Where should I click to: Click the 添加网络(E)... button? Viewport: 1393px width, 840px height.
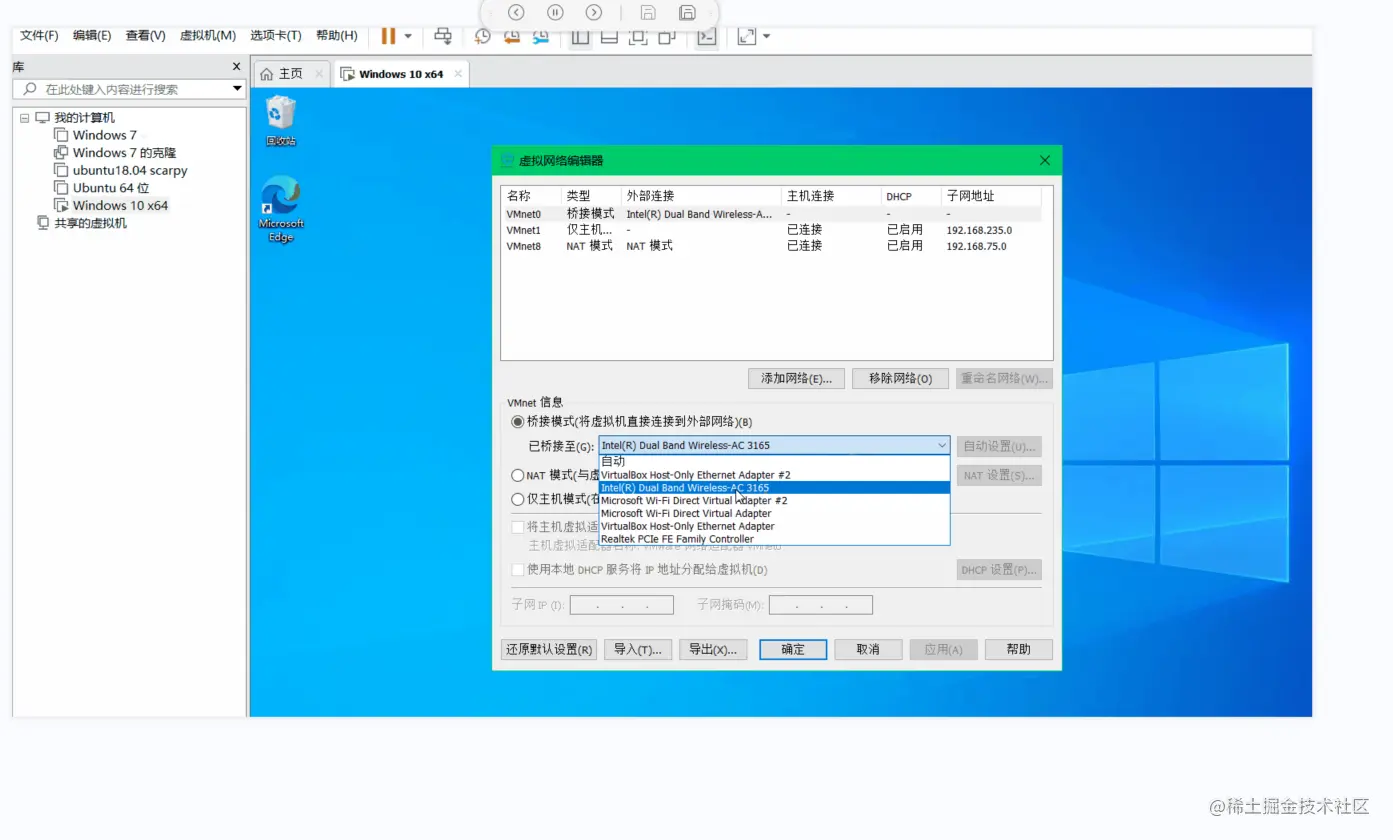point(796,379)
